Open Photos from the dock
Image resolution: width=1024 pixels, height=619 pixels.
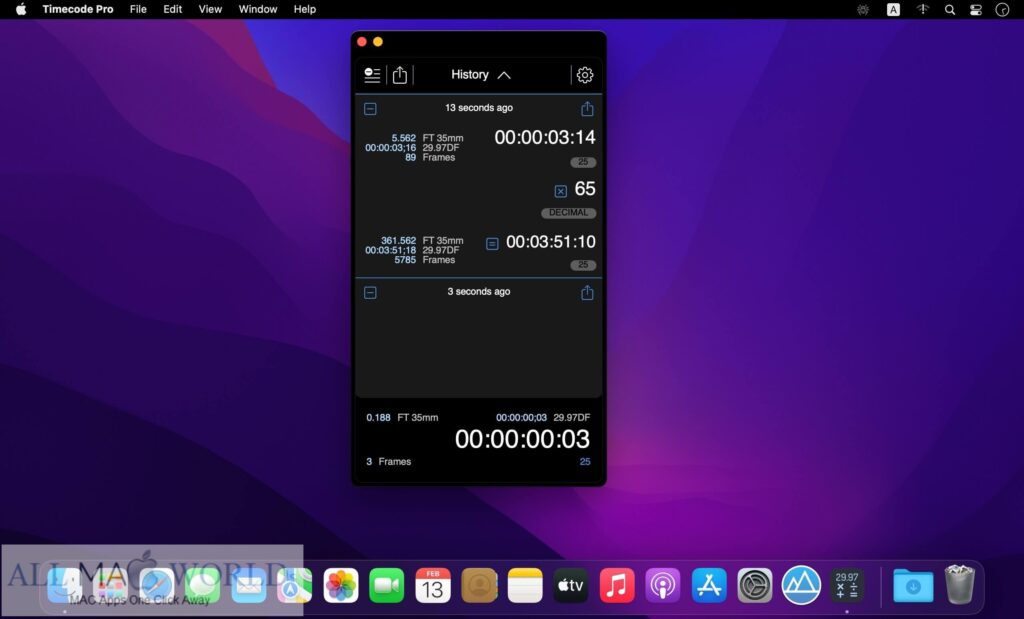coord(341,585)
